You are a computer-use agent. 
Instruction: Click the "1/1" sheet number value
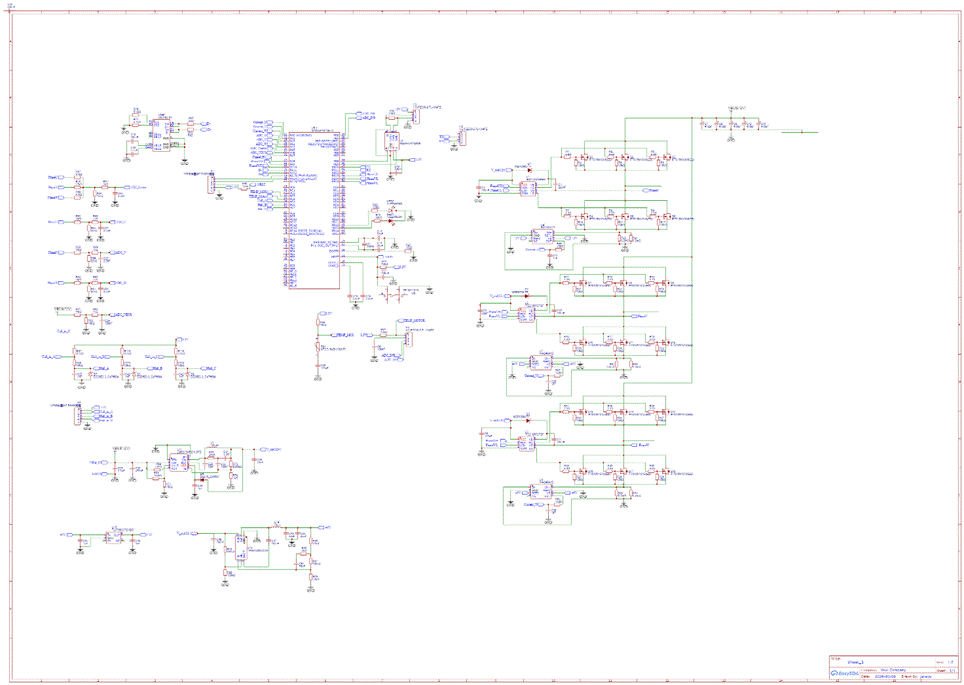coord(952,671)
